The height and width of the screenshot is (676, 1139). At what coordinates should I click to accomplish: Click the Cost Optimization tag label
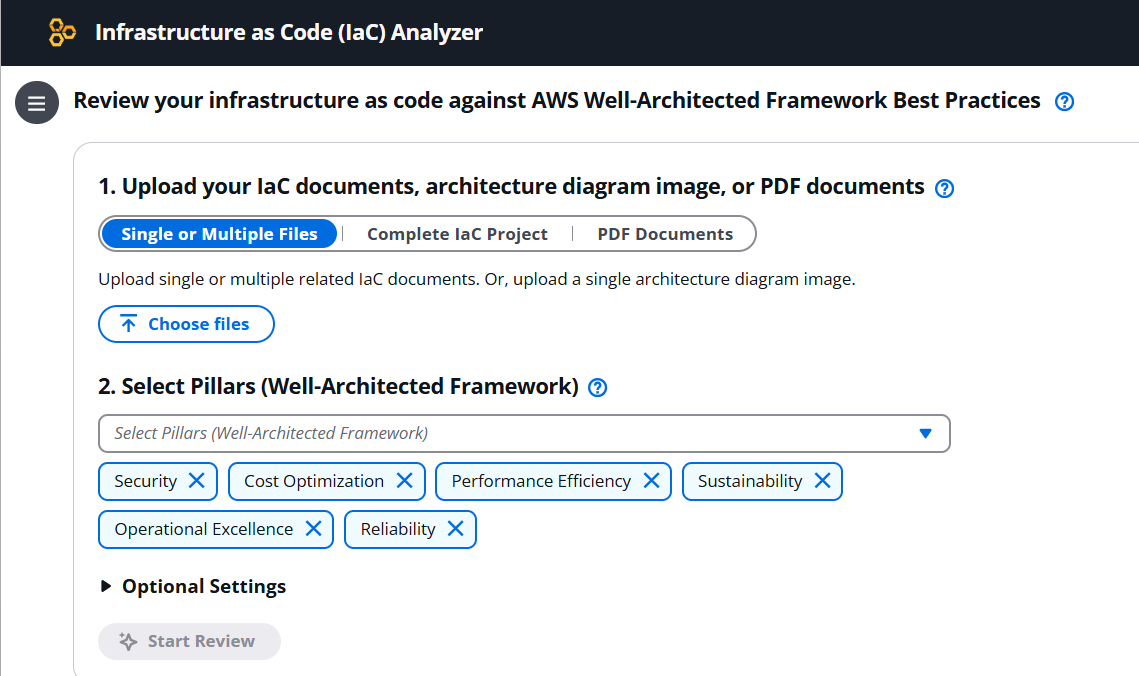coord(314,481)
